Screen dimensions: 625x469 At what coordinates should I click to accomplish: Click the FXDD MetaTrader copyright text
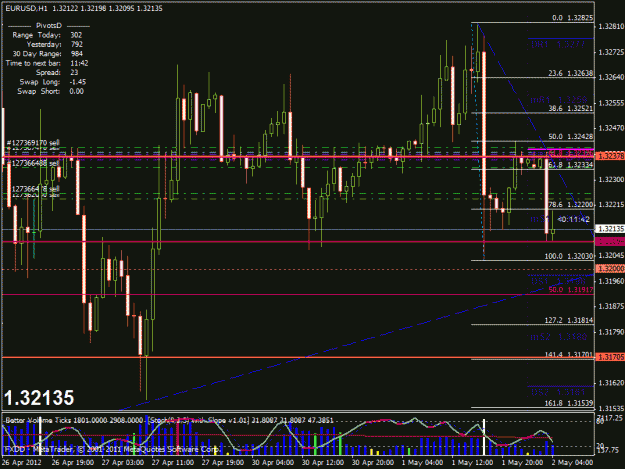click(x=112, y=449)
